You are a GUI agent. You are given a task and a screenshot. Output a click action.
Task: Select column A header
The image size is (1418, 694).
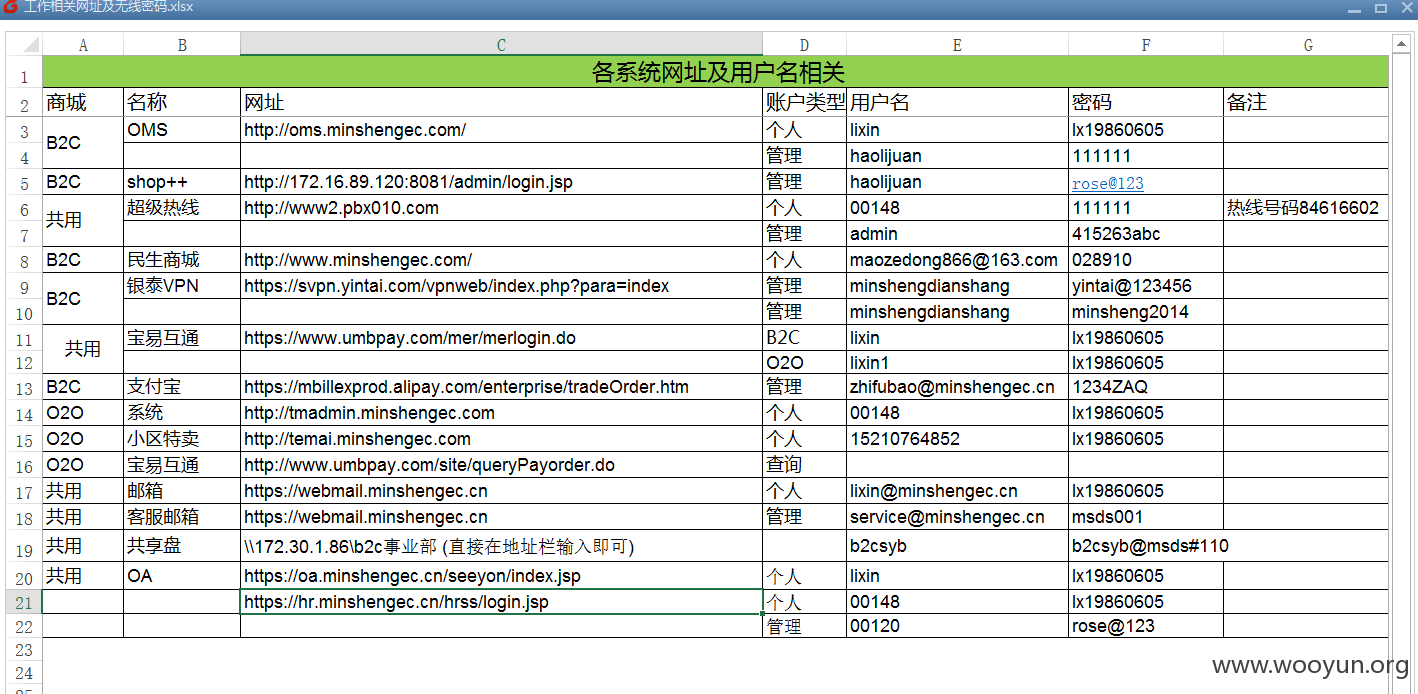(x=83, y=45)
